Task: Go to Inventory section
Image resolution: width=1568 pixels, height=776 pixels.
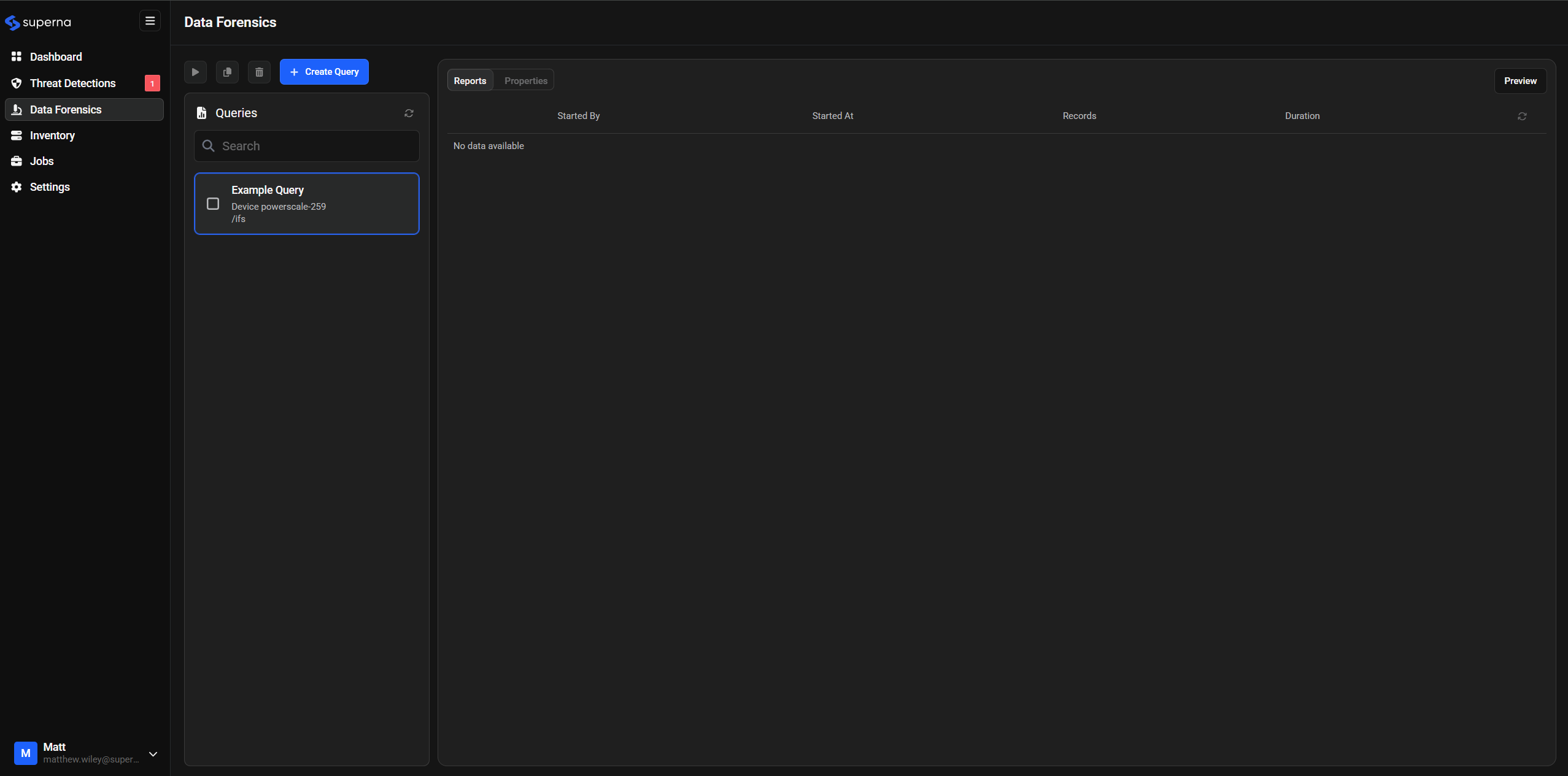Action: pyautogui.click(x=84, y=136)
